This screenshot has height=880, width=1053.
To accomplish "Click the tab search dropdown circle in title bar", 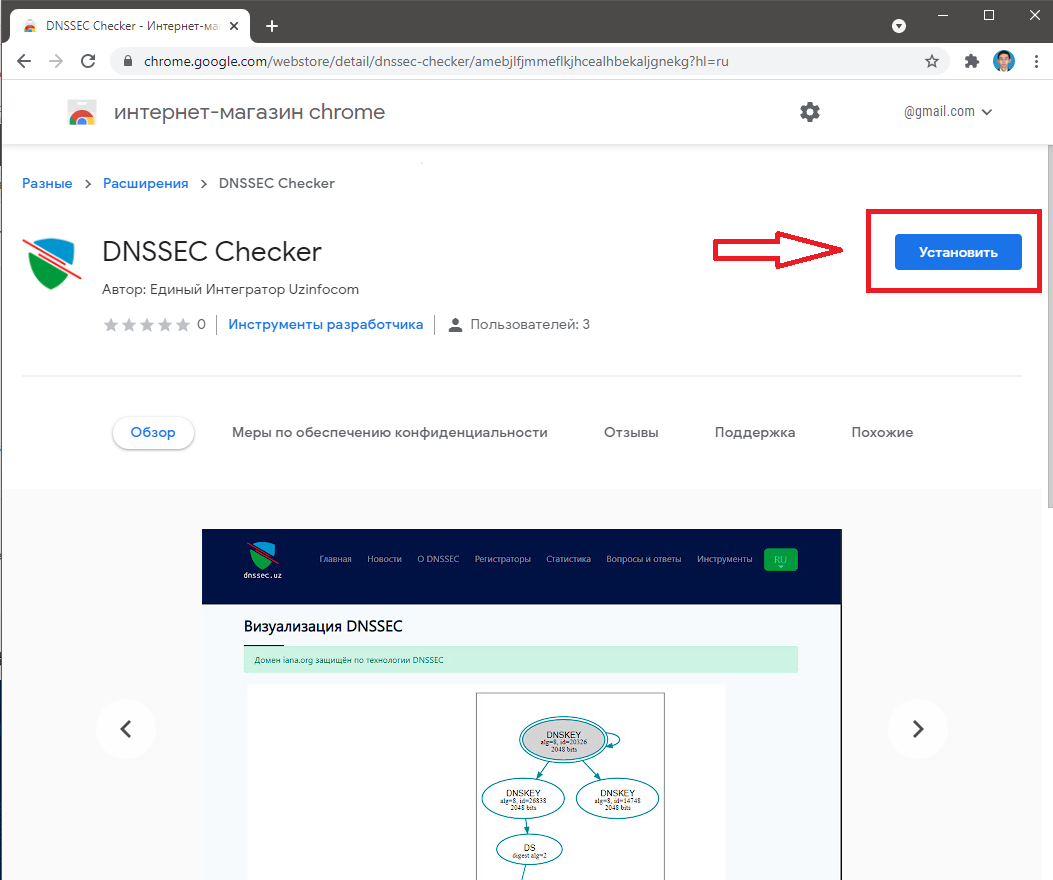I will tap(899, 26).
